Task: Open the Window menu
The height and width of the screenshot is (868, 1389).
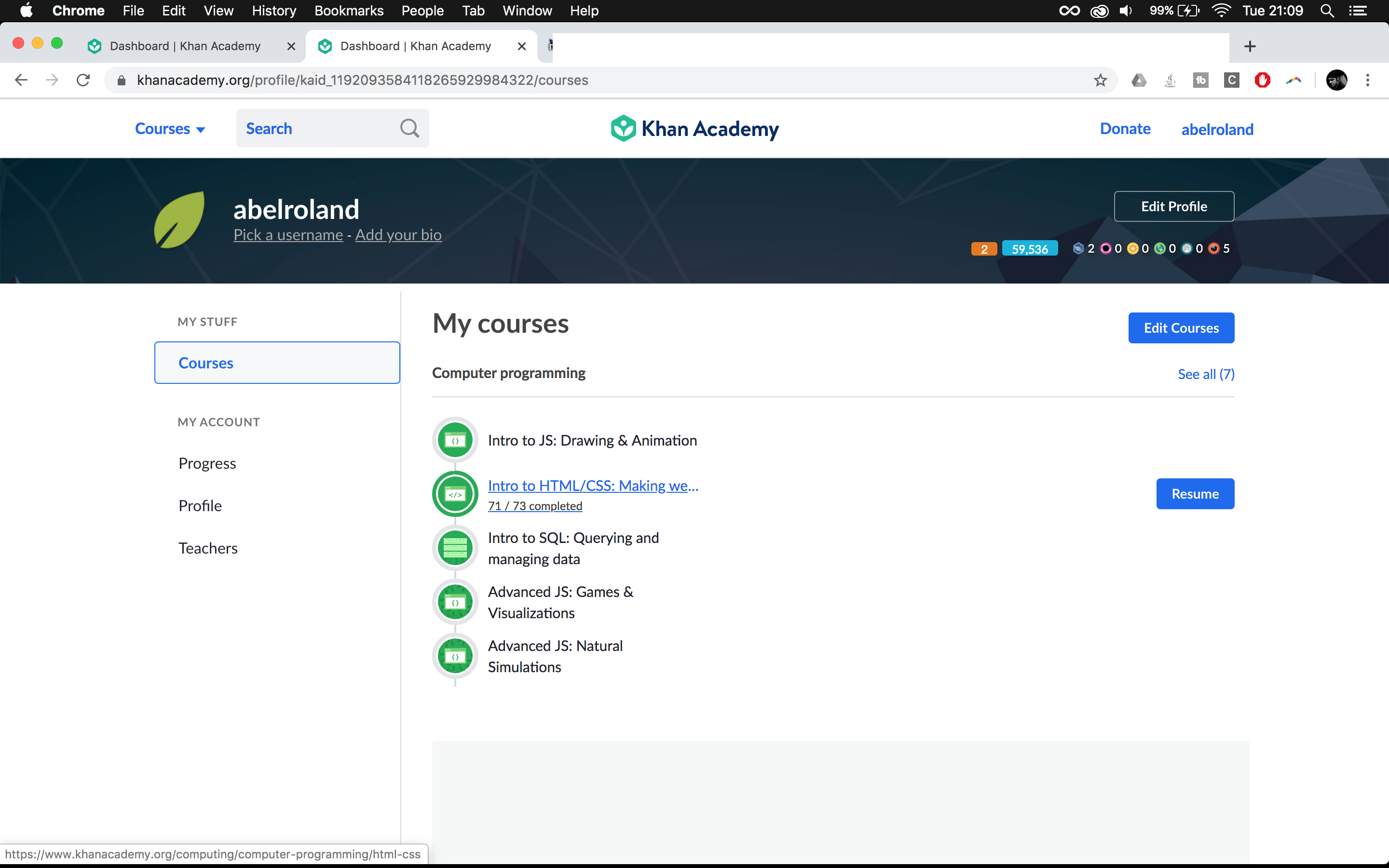Action: click(527, 11)
